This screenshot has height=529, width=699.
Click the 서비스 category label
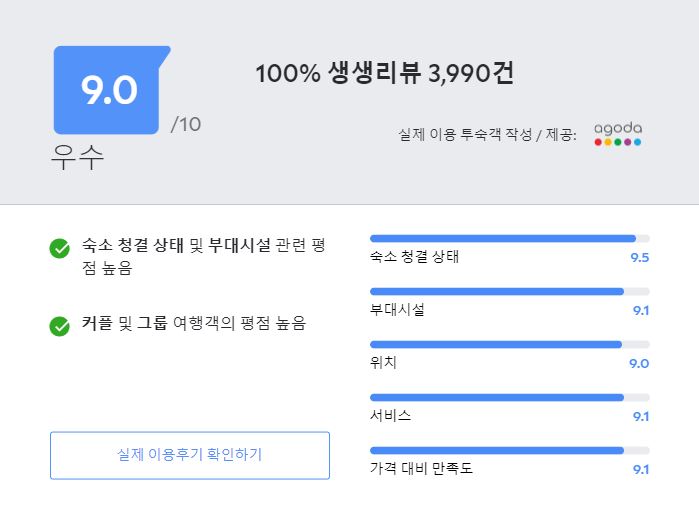[390, 415]
